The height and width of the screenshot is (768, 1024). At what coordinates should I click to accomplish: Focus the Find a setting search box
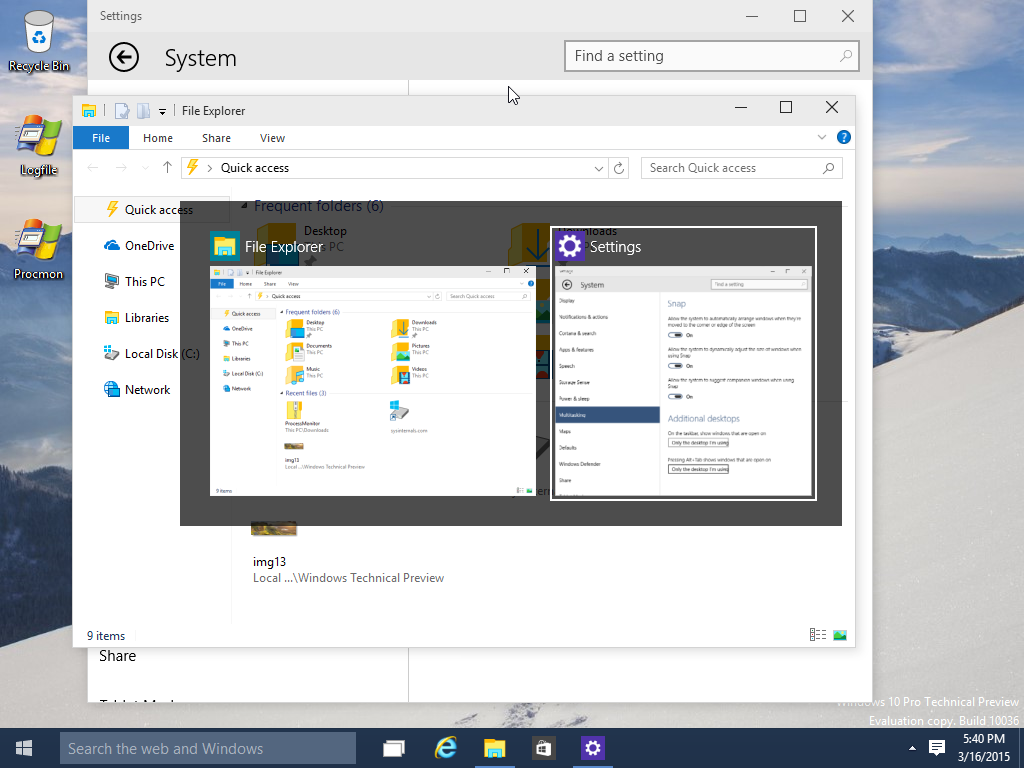coord(711,56)
